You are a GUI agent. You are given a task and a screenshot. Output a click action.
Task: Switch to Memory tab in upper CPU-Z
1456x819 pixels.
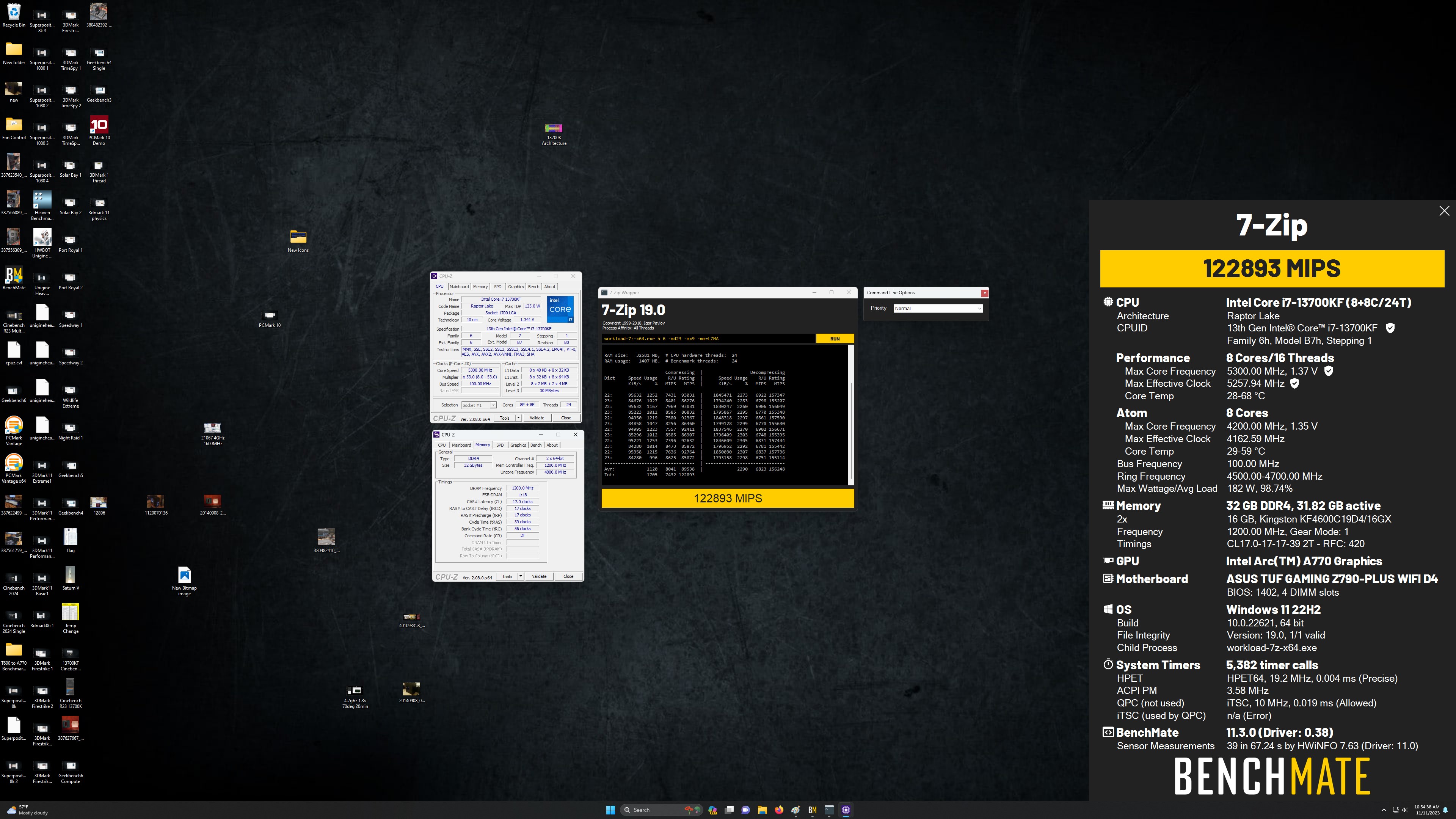(480, 287)
